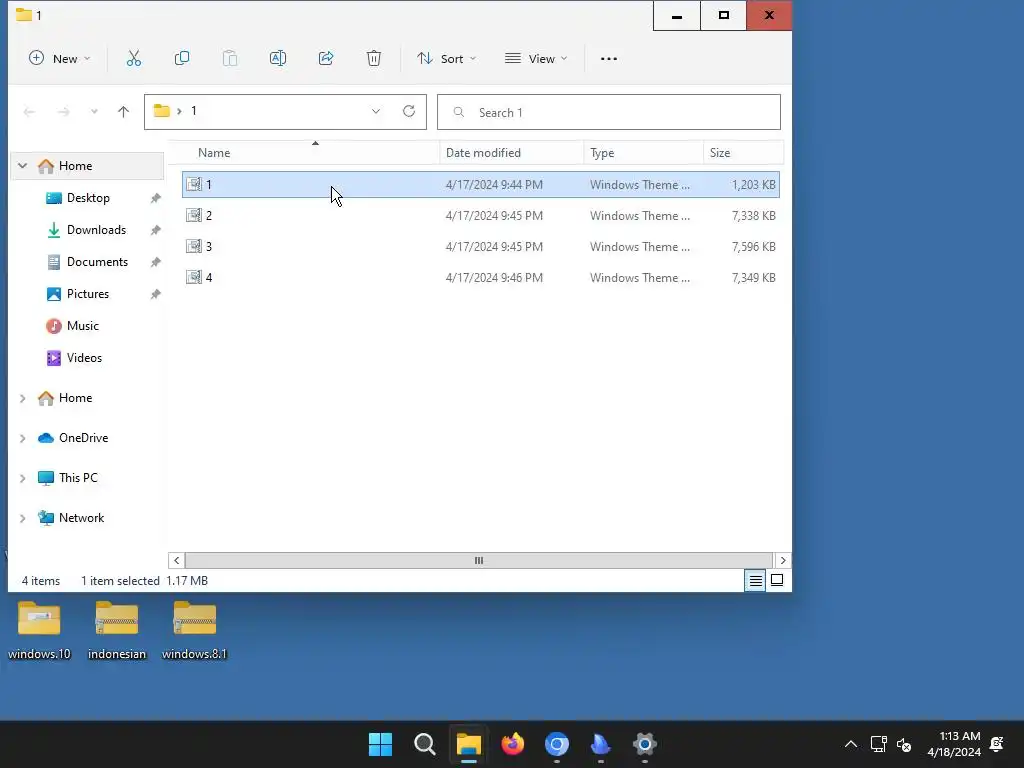This screenshot has width=1024, height=768.
Task: Select Documents in navigation pane
Action: pos(97,262)
